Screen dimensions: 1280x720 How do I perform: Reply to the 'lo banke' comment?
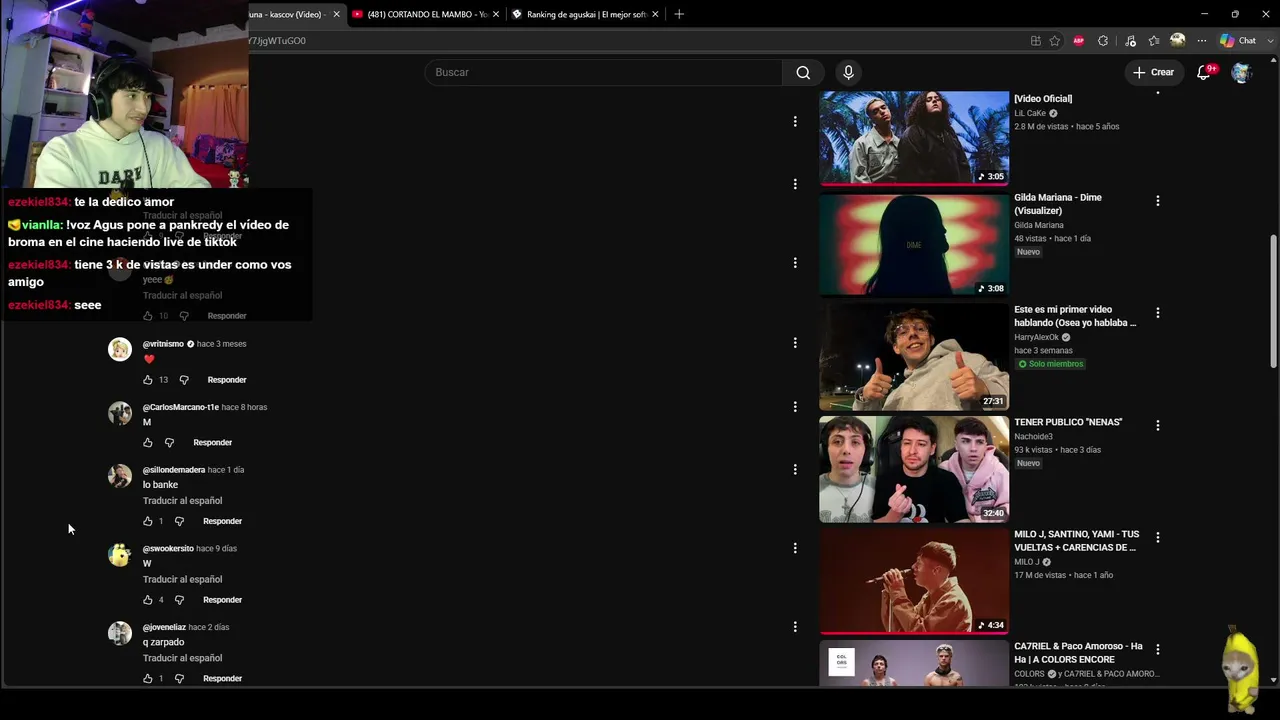click(222, 521)
